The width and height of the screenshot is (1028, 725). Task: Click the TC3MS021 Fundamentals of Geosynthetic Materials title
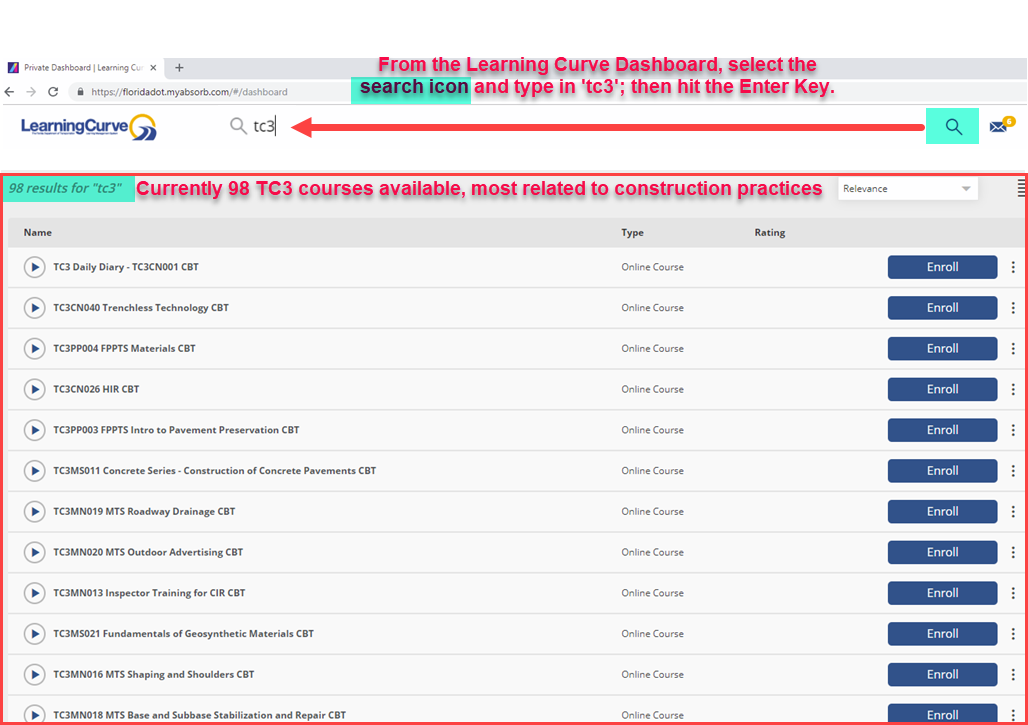(x=183, y=634)
